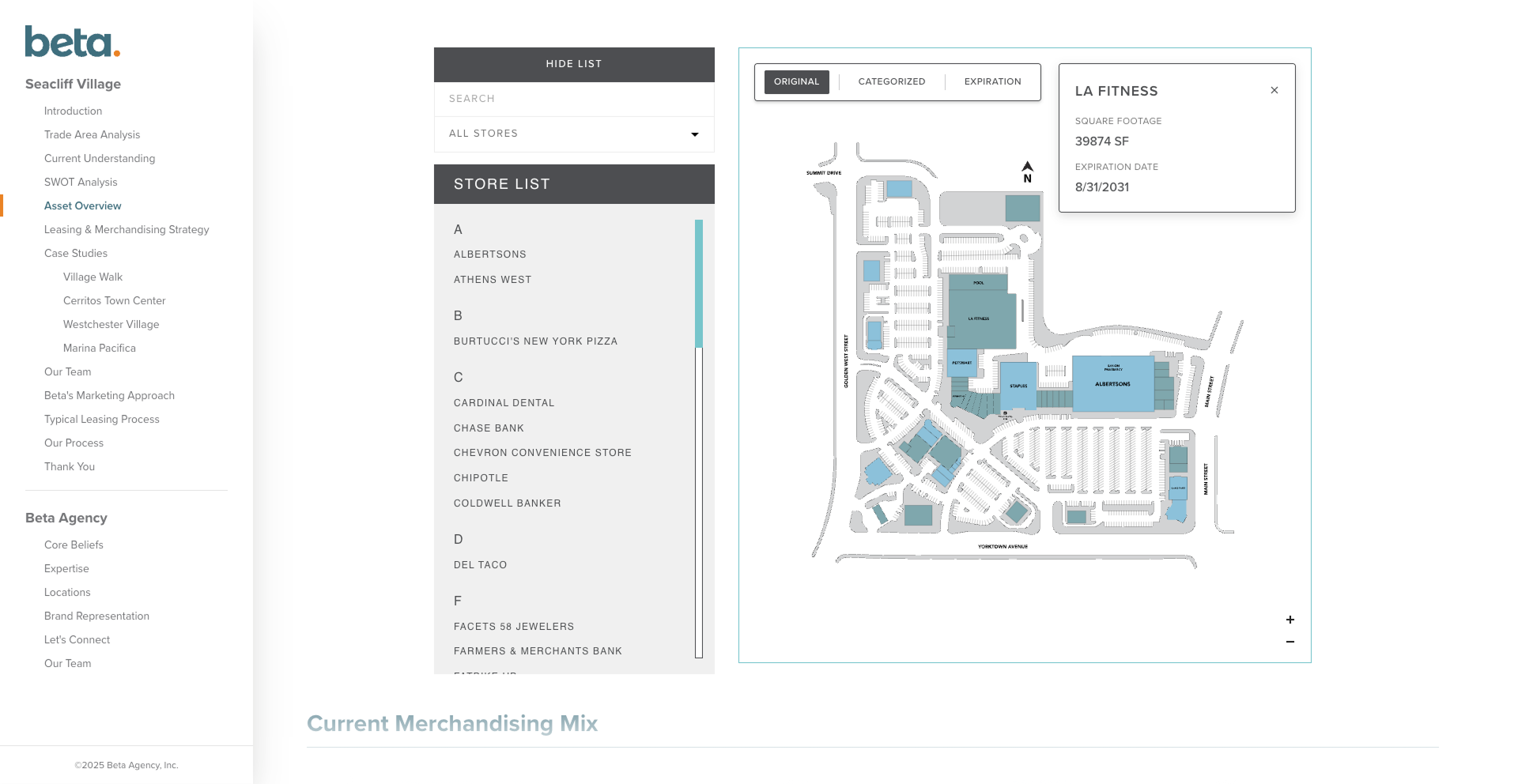Open the All Stores dropdown
1518x784 pixels.
click(x=574, y=134)
